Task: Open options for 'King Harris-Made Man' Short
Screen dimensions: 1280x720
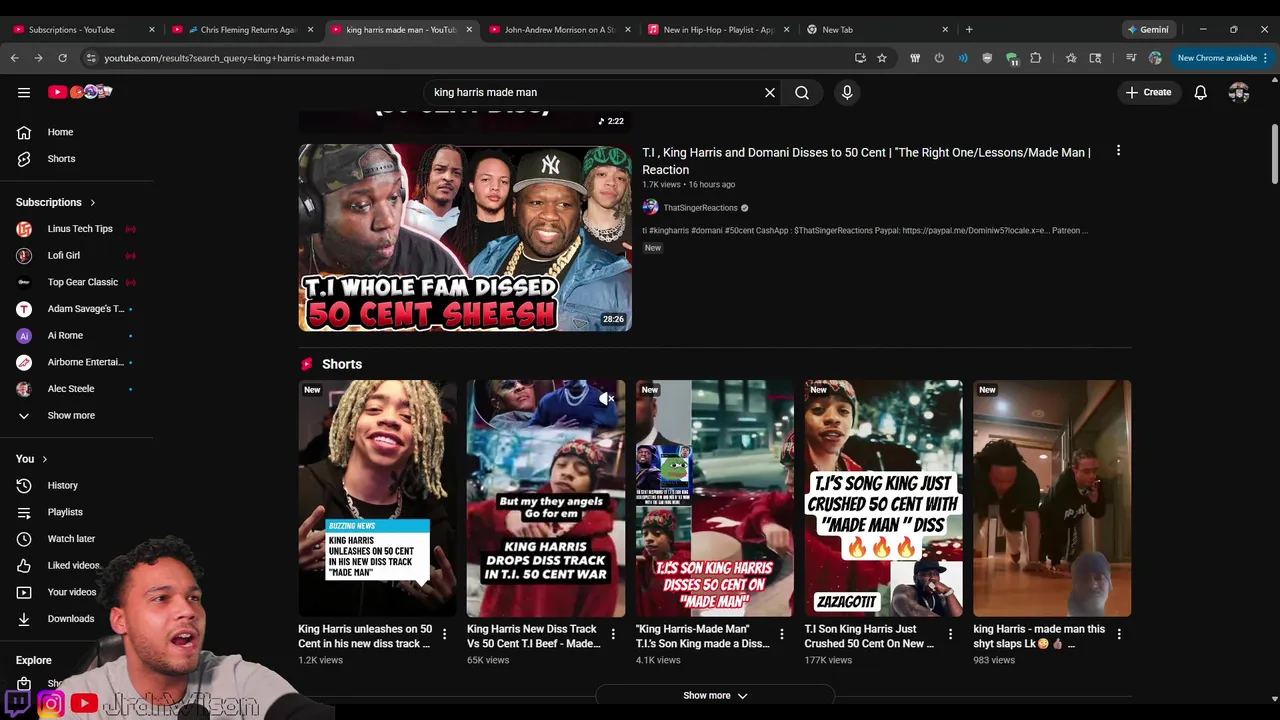Action: point(782,634)
